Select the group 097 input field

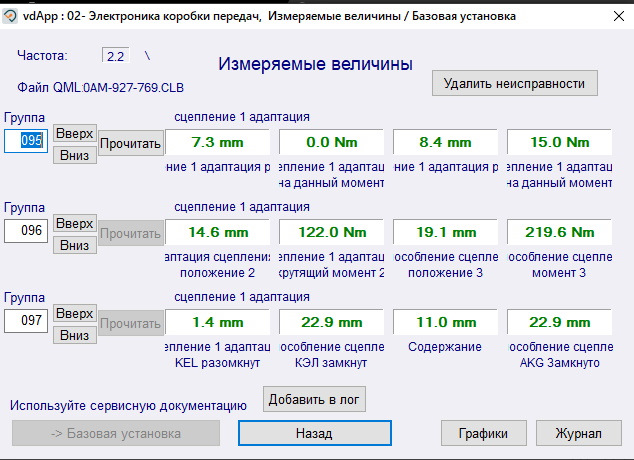click(x=26, y=321)
